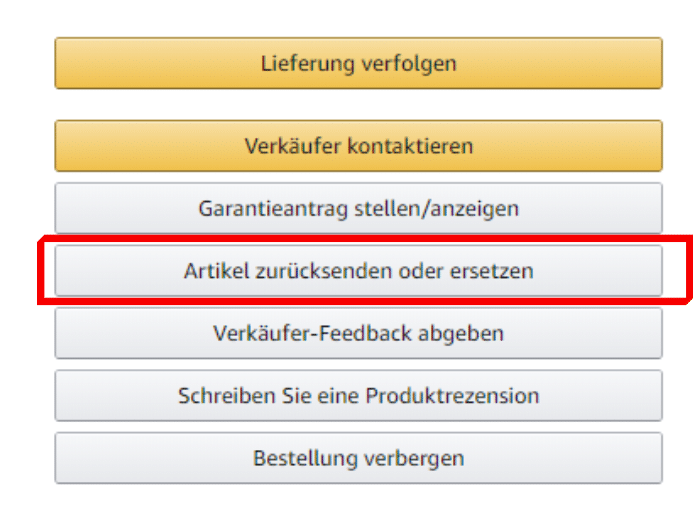Click the button highlighted by the red box
This screenshot has width=693, height=511.
358,271
